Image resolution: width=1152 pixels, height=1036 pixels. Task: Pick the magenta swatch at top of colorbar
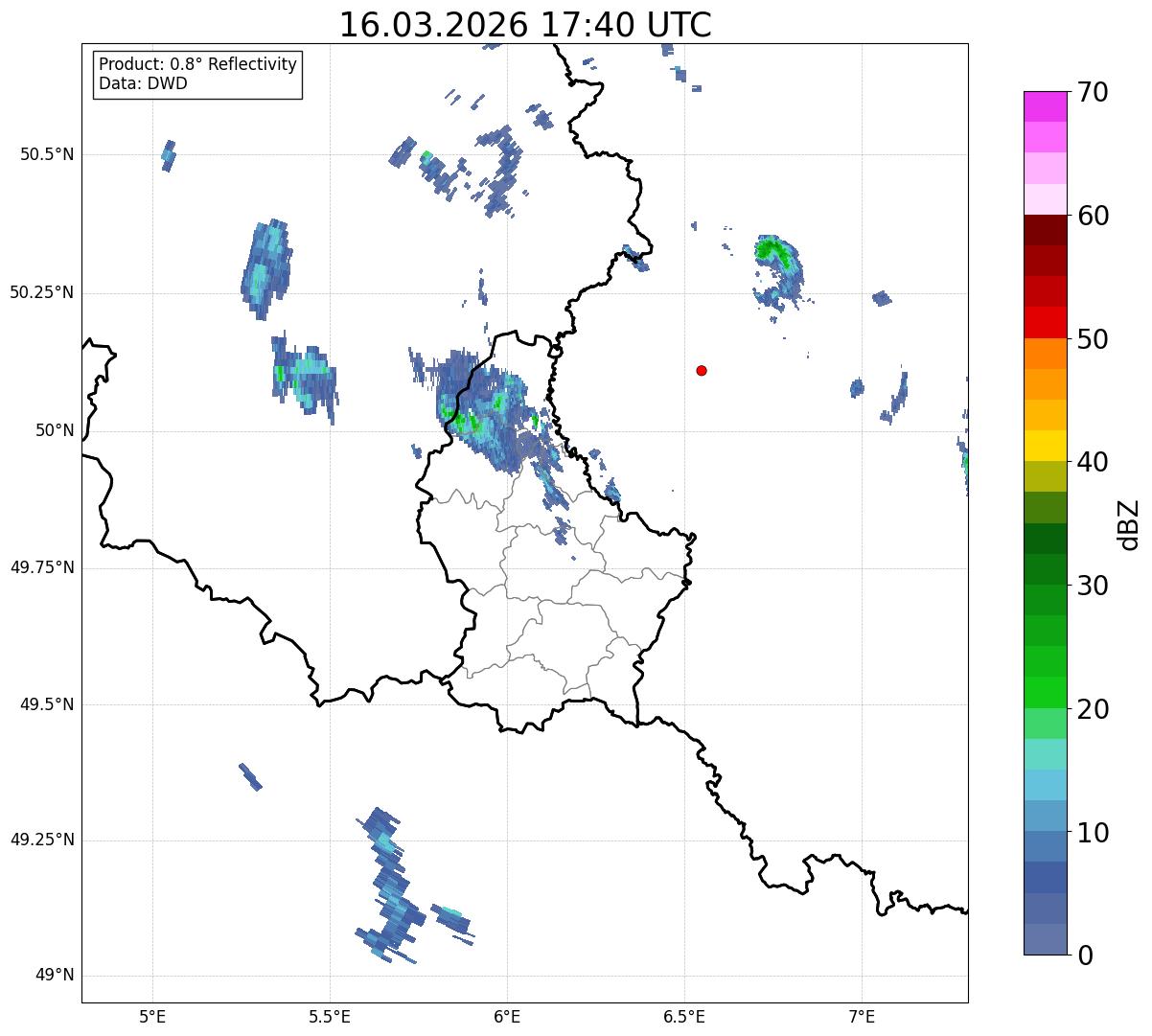click(x=1045, y=106)
